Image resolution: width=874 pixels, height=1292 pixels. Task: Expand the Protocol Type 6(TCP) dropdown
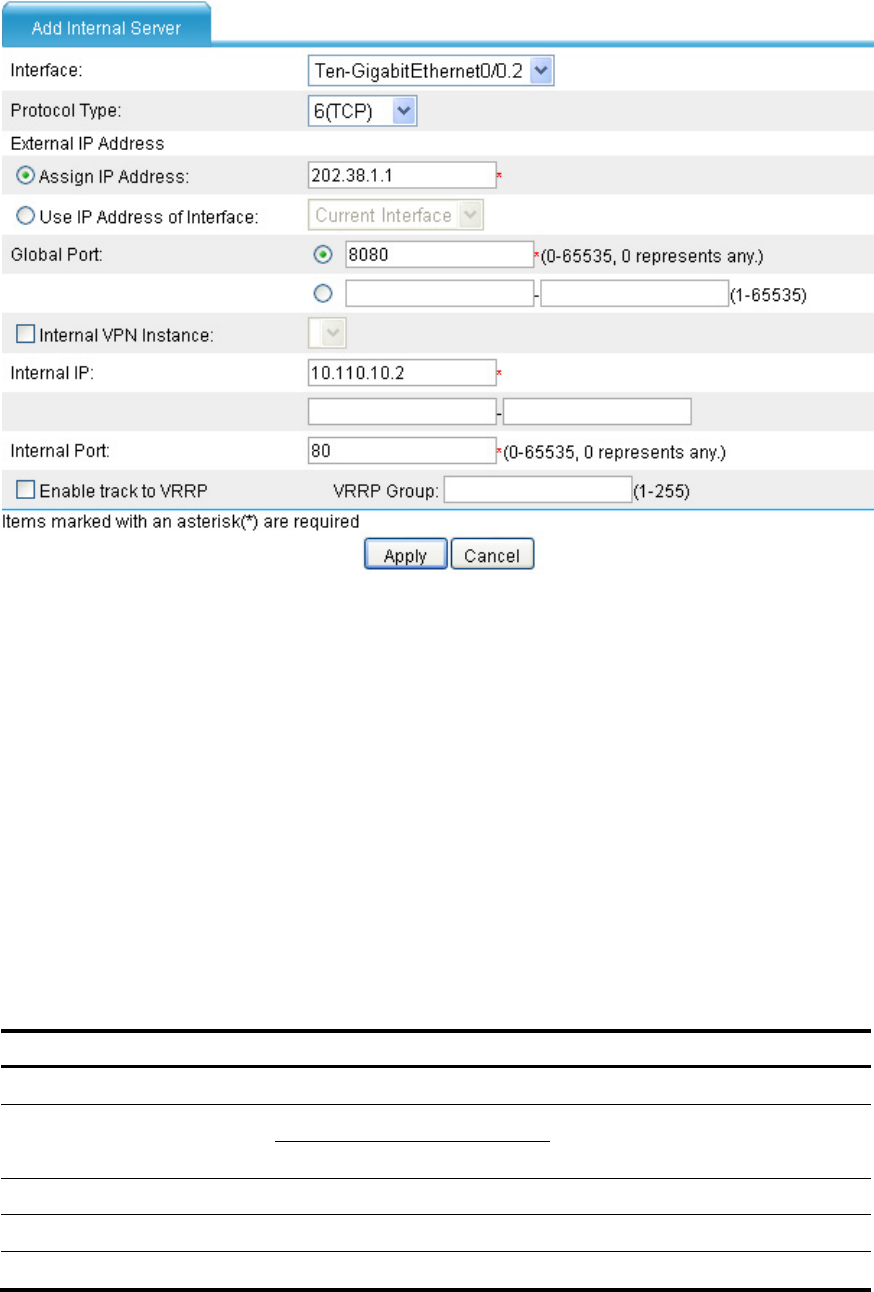coord(362,112)
